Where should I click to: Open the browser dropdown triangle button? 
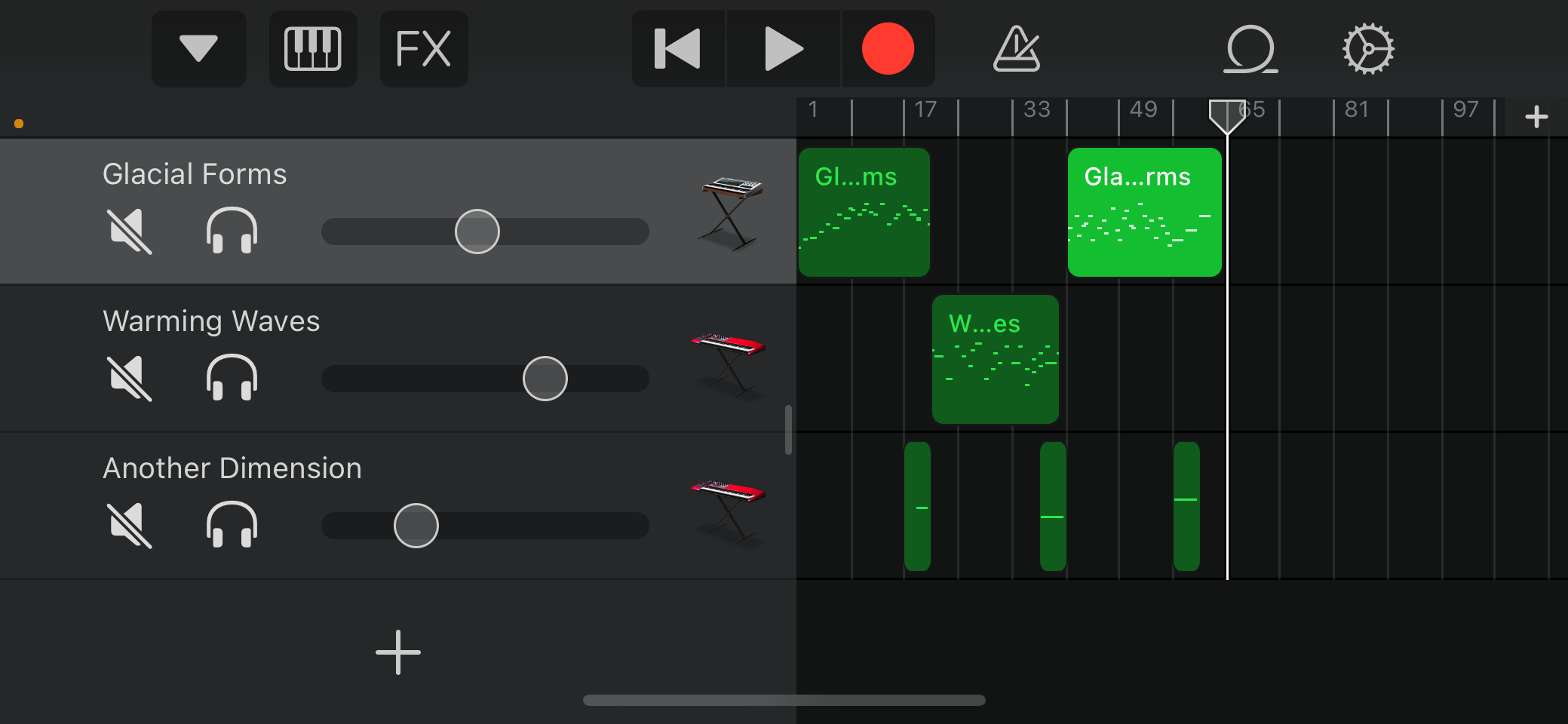tap(199, 49)
